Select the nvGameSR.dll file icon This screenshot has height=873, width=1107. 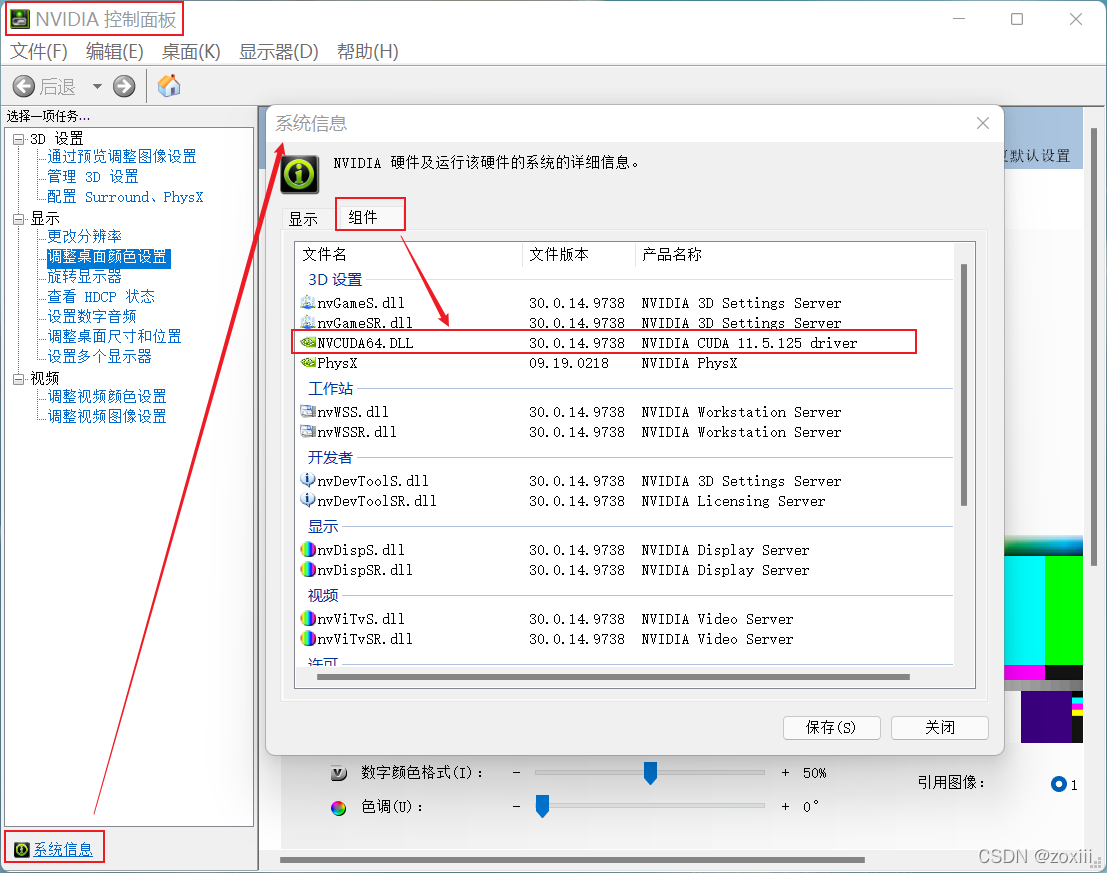(308, 323)
